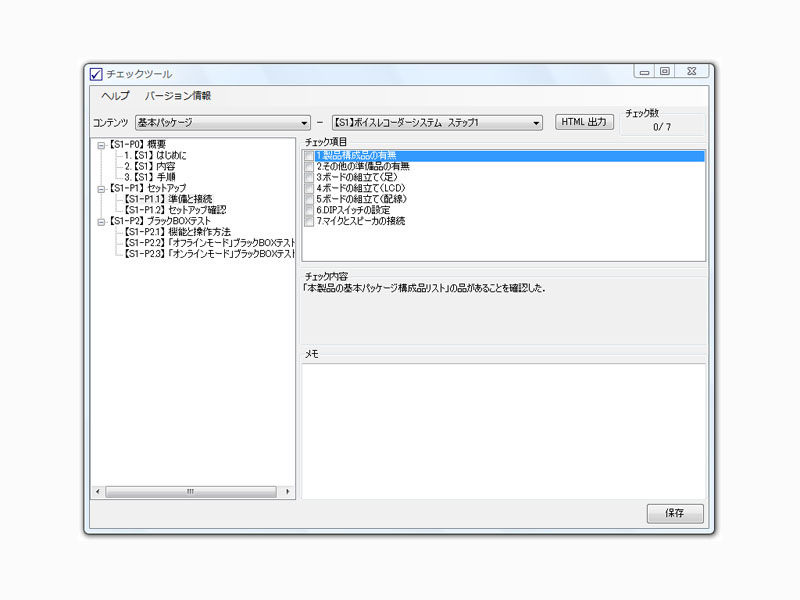Open the ヘルプ menu

(115, 95)
